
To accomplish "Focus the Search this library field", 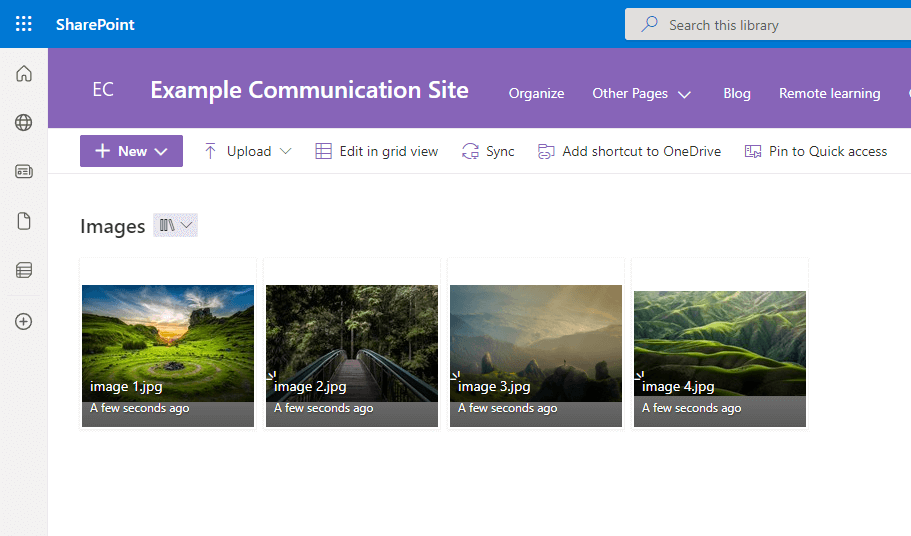I will [767, 24].
